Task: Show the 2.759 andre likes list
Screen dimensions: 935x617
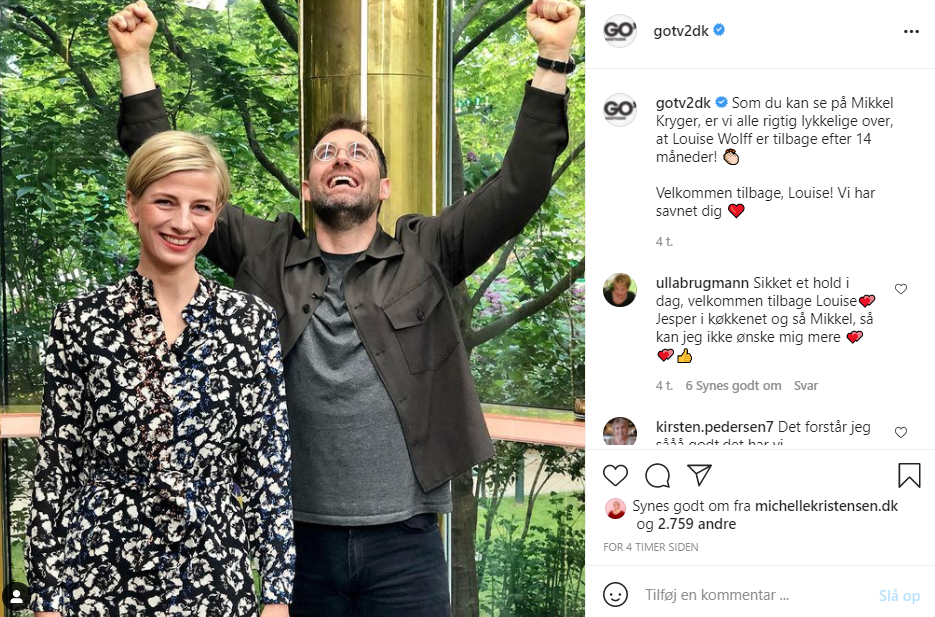Action: (x=695, y=524)
